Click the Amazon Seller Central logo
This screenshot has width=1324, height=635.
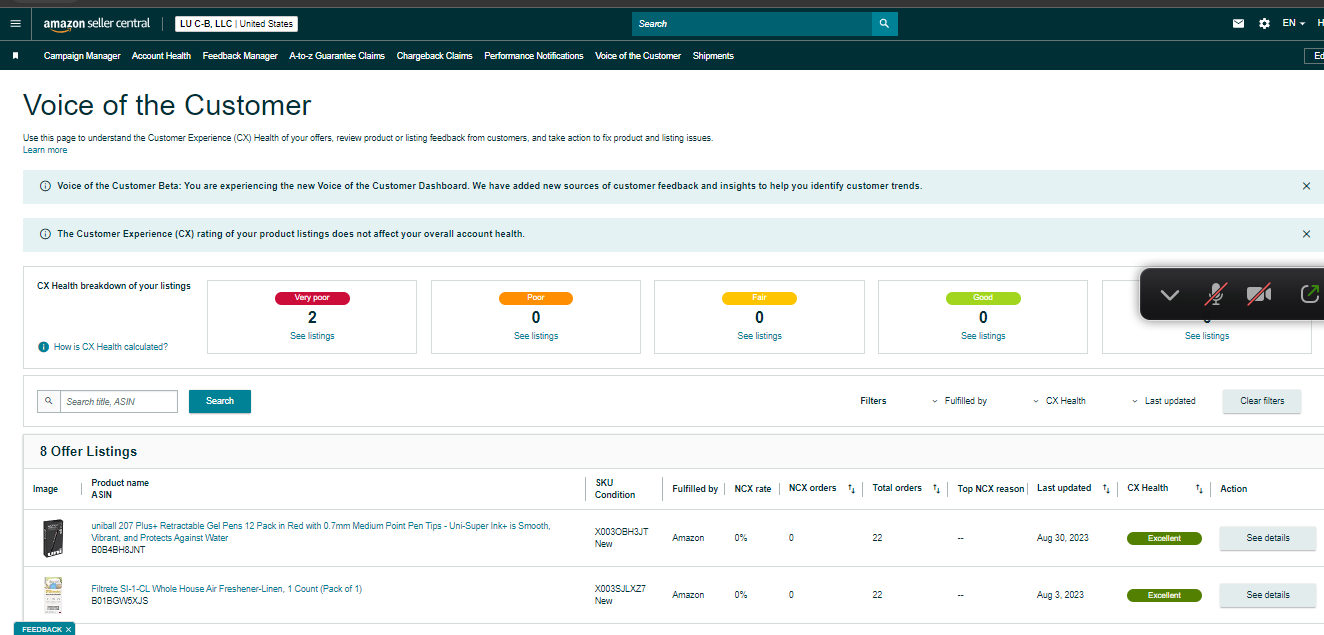(97, 23)
